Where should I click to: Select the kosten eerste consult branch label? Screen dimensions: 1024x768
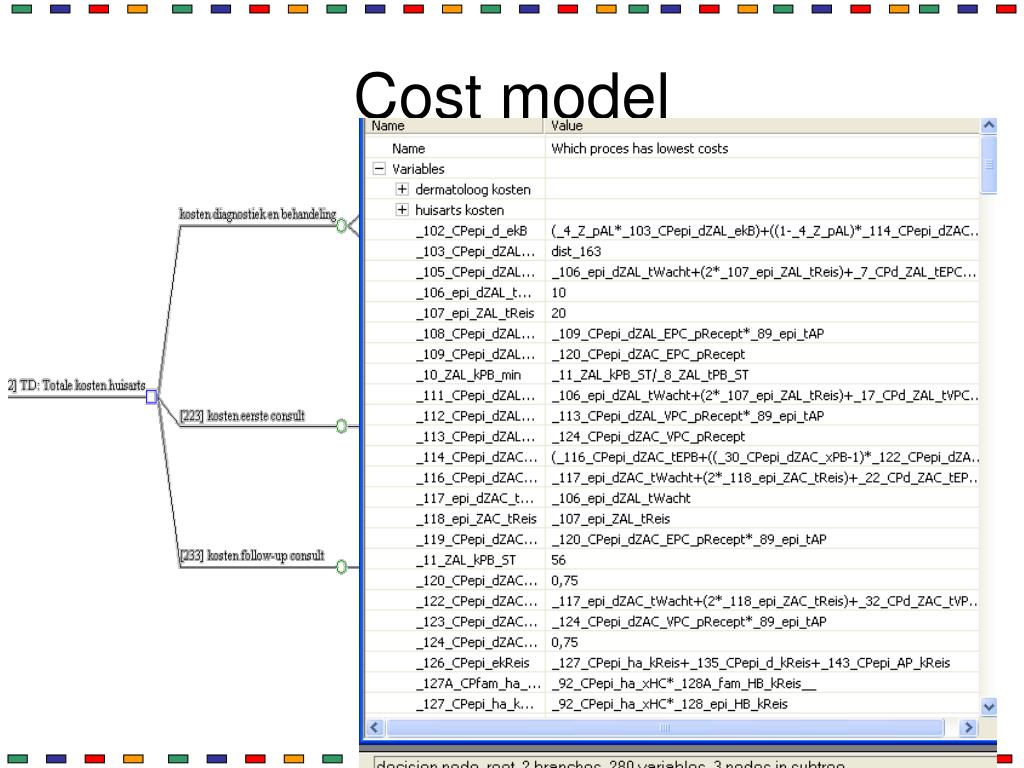click(x=242, y=416)
